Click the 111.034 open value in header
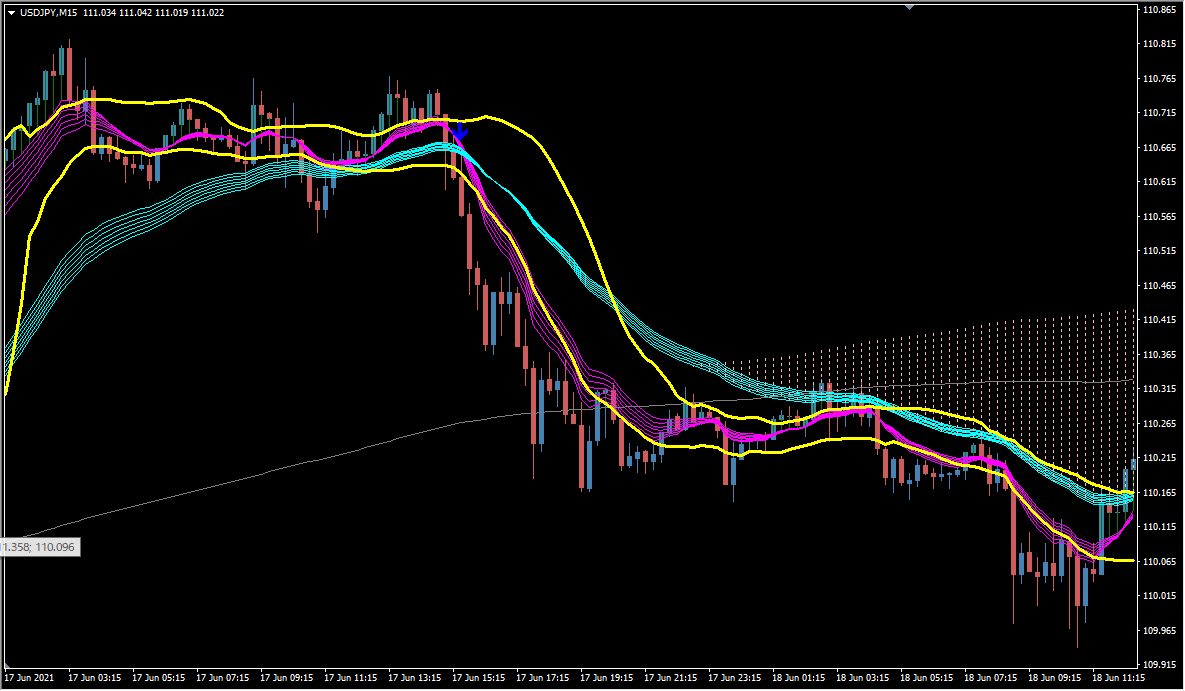The width and height of the screenshot is (1185, 691). 99,13
